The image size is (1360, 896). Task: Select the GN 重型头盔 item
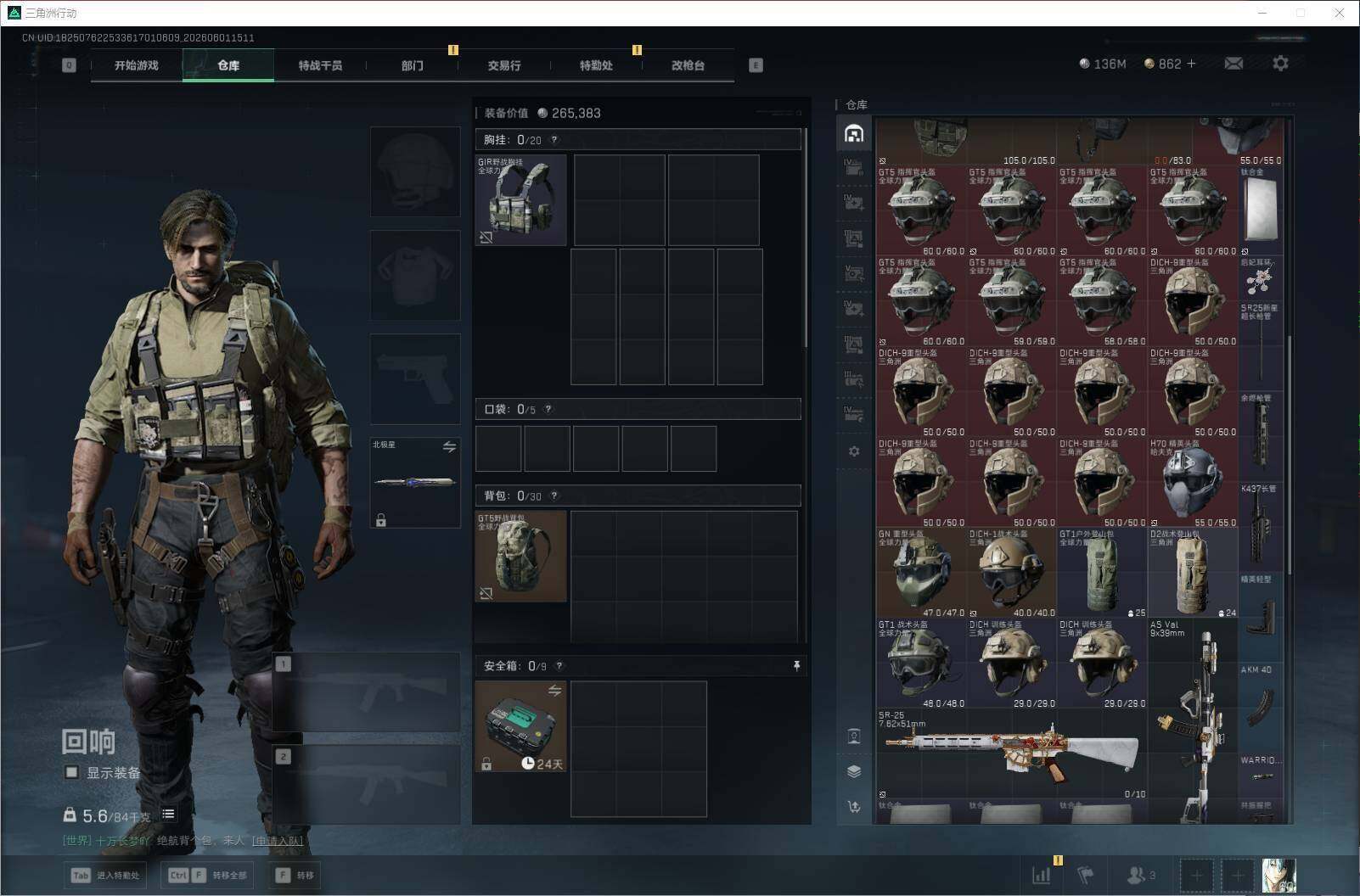[x=921, y=573]
